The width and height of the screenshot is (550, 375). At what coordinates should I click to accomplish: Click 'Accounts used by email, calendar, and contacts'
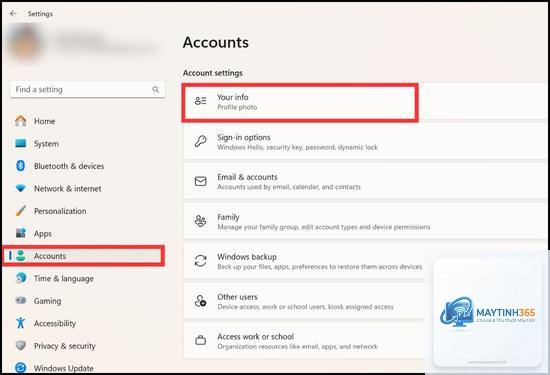[289, 187]
